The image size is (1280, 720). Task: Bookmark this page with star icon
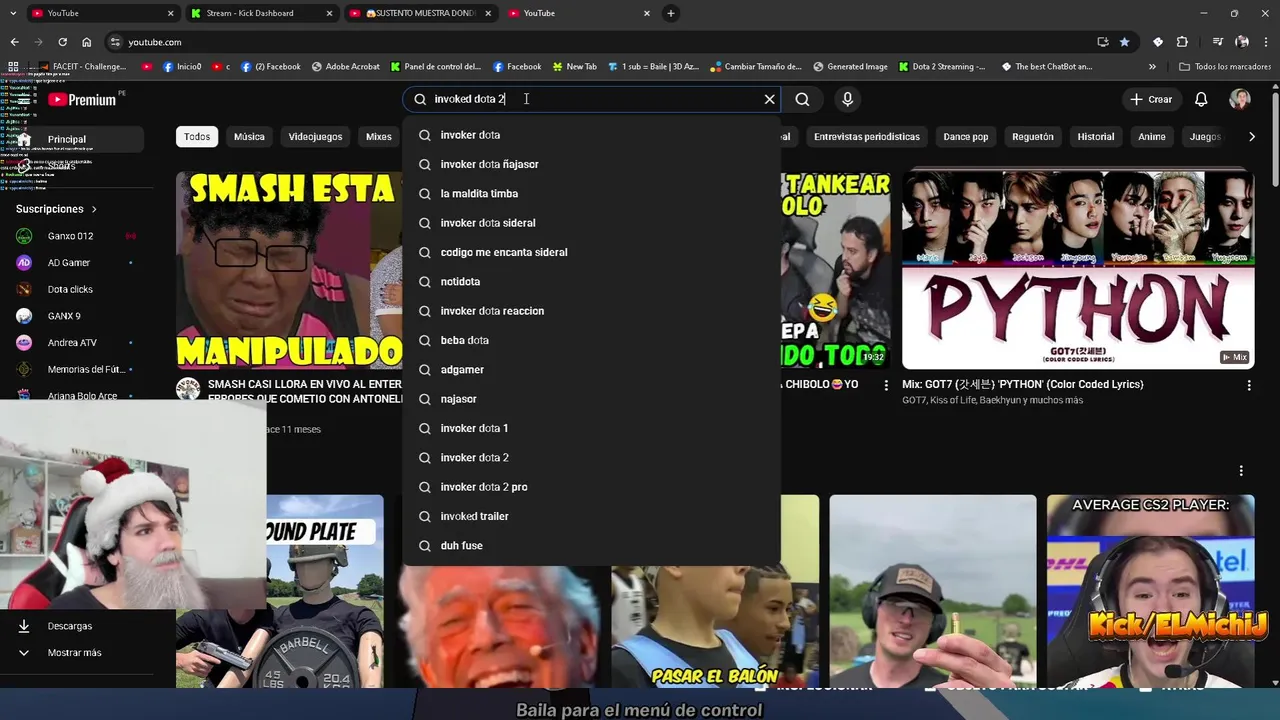tap(1125, 42)
